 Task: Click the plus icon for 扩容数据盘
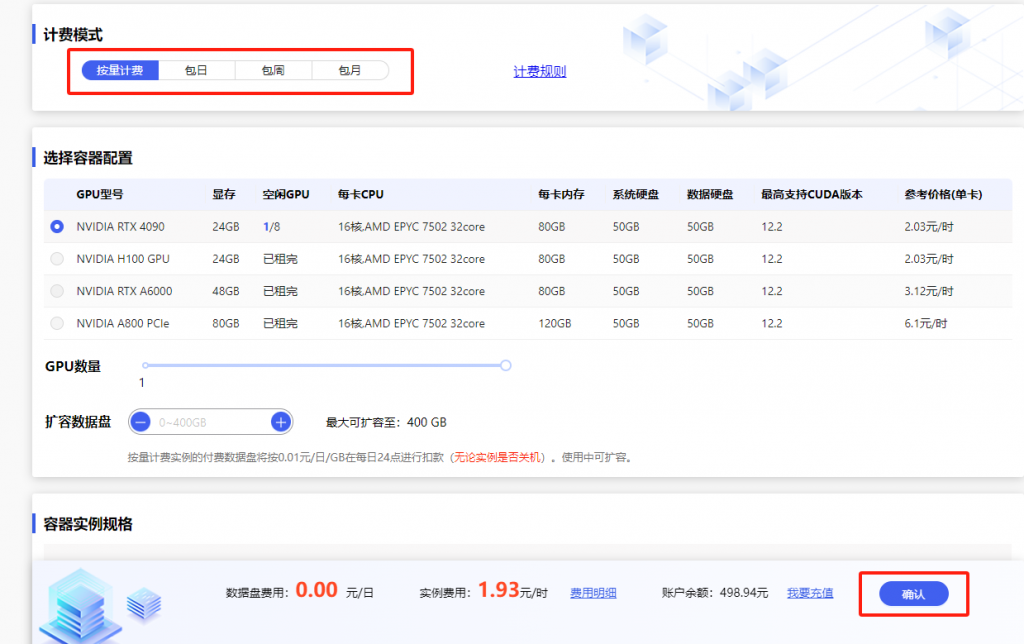pyautogui.click(x=281, y=422)
